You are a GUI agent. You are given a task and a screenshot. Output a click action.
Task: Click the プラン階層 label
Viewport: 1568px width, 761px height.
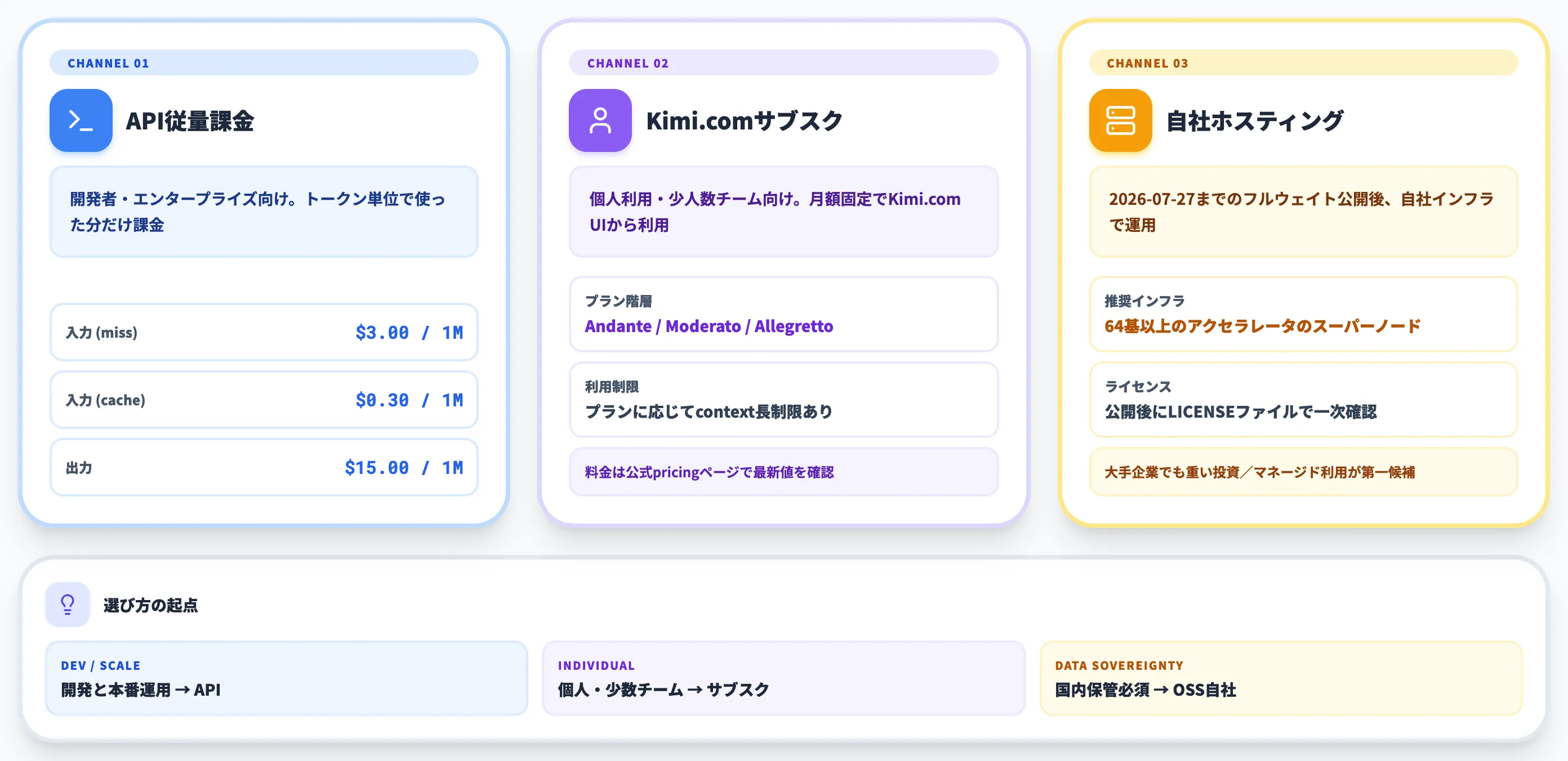(x=618, y=301)
